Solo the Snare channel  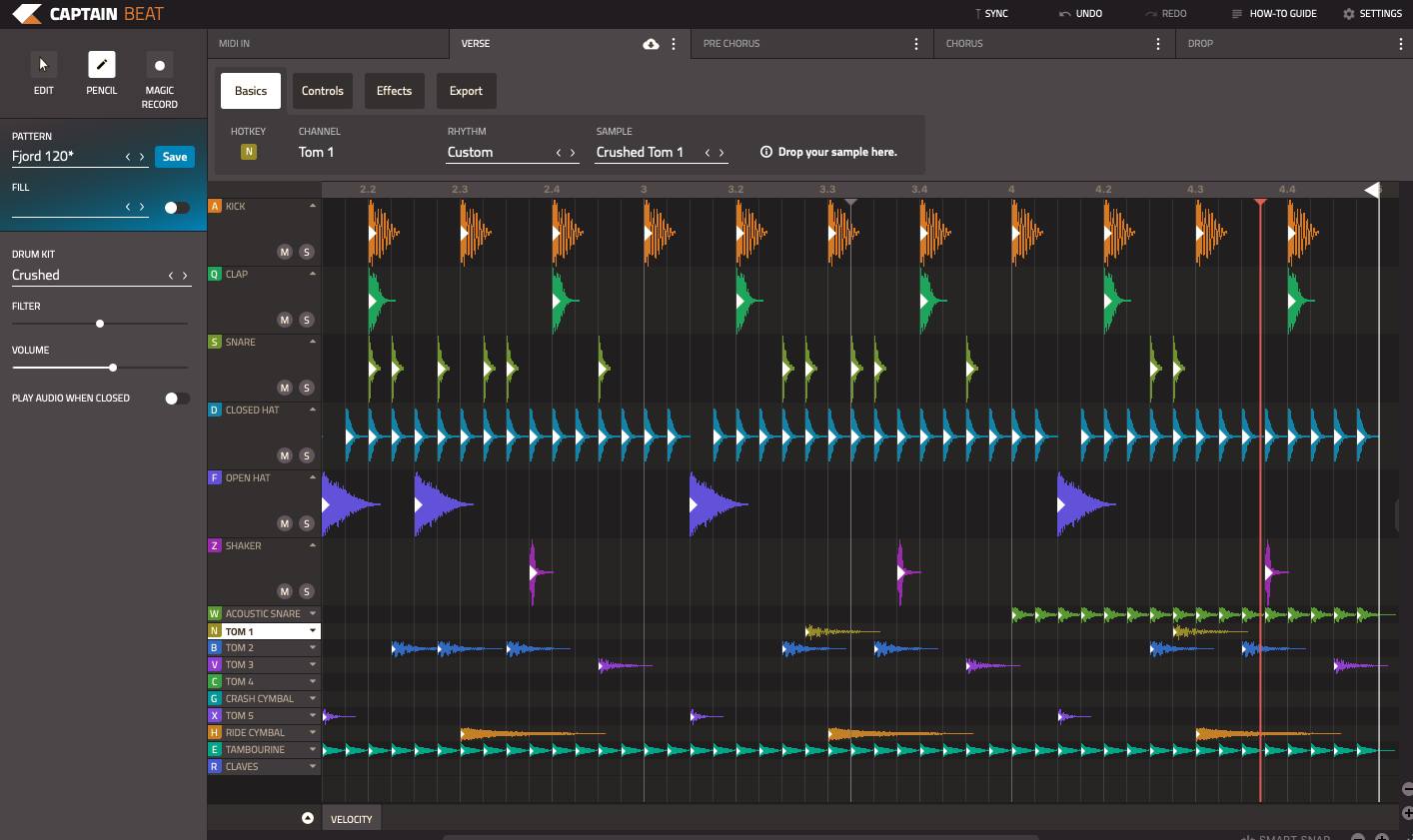coord(307,388)
